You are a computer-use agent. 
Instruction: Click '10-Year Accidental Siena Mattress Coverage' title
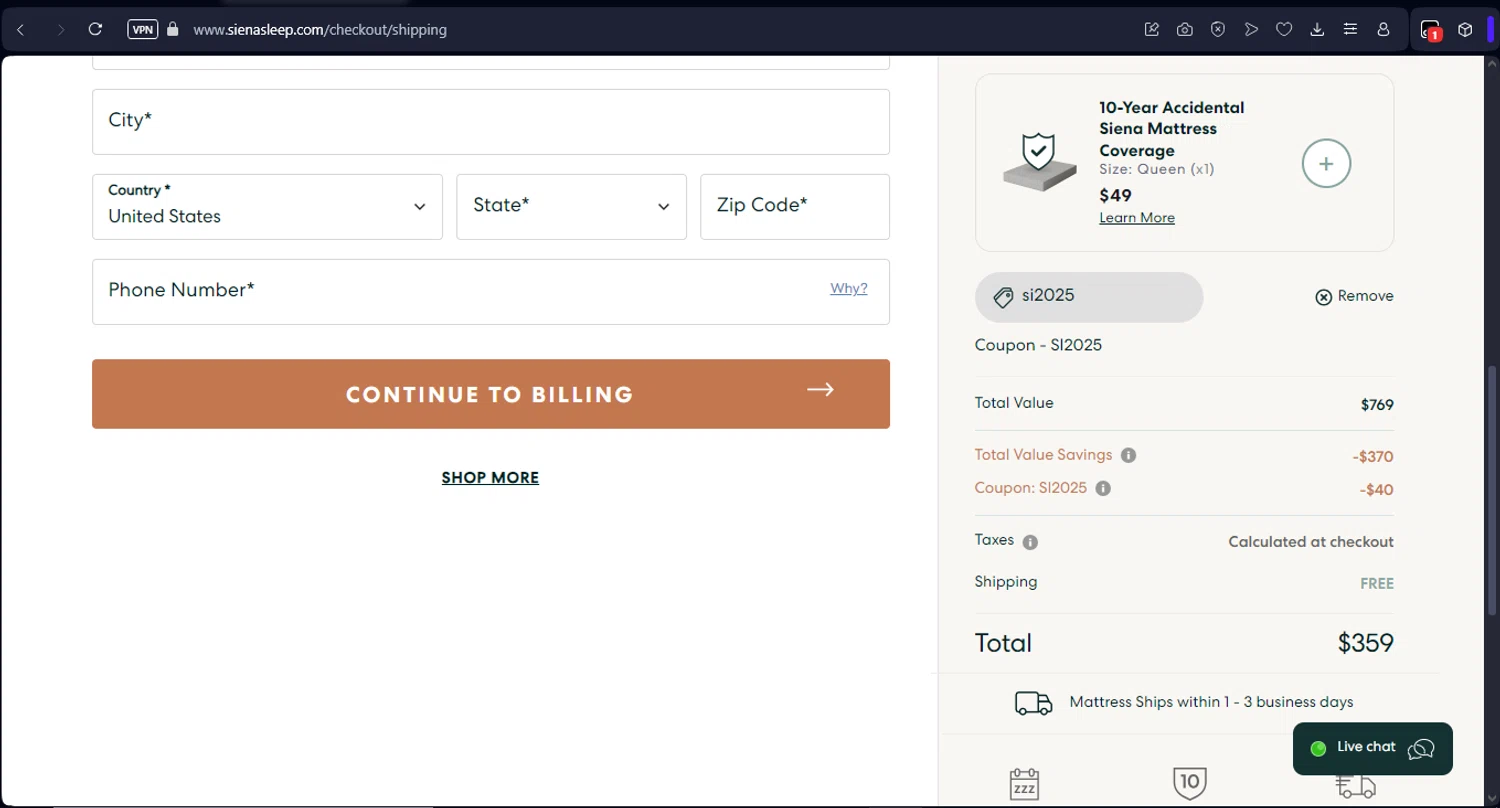click(x=1172, y=129)
